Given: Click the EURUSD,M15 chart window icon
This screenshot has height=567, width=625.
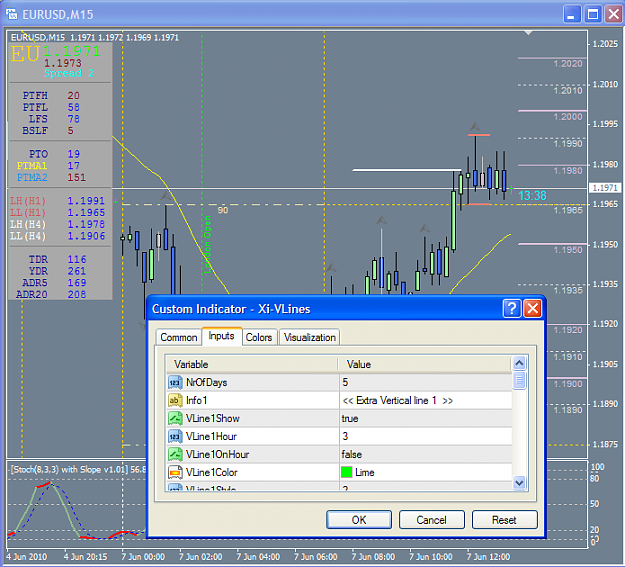Looking at the screenshot, I should point(12,14).
